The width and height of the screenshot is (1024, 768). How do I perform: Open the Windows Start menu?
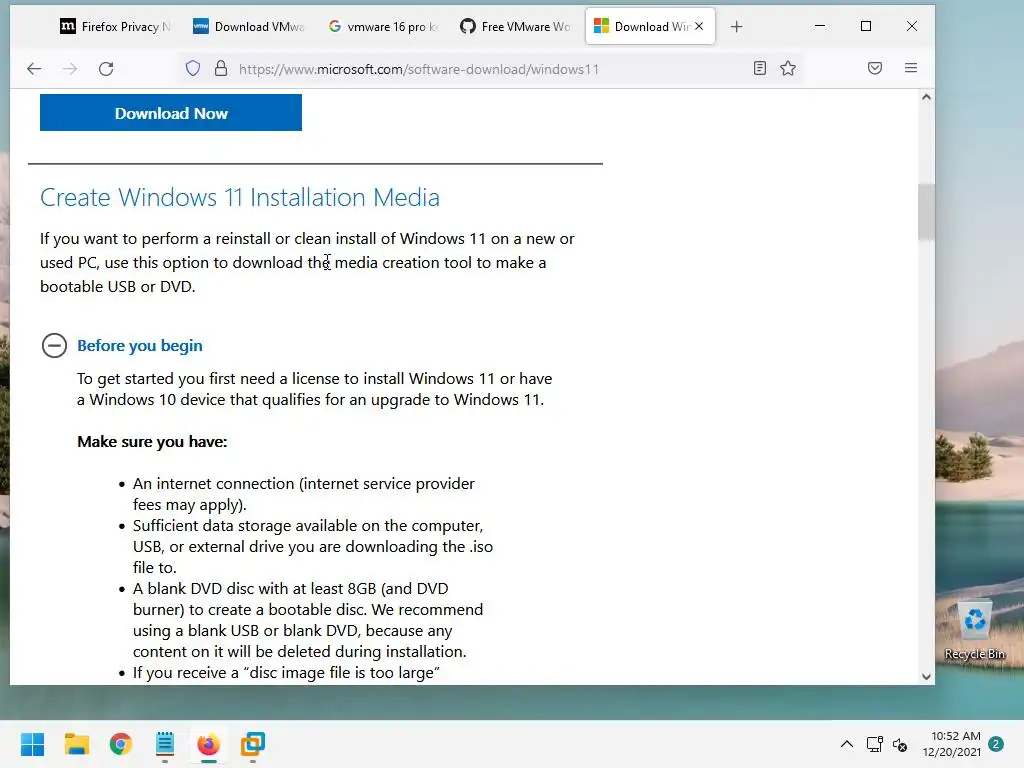tap(33, 744)
